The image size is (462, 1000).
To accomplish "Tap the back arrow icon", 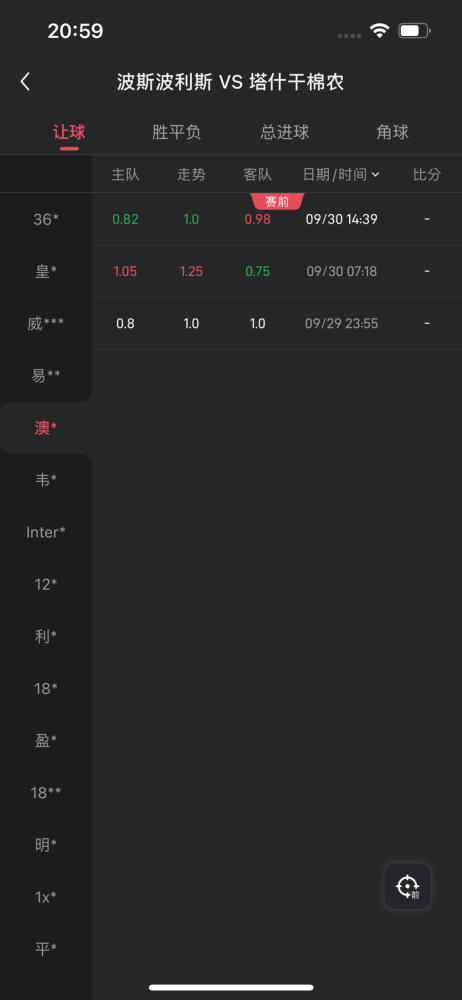I will tap(25, 82).
